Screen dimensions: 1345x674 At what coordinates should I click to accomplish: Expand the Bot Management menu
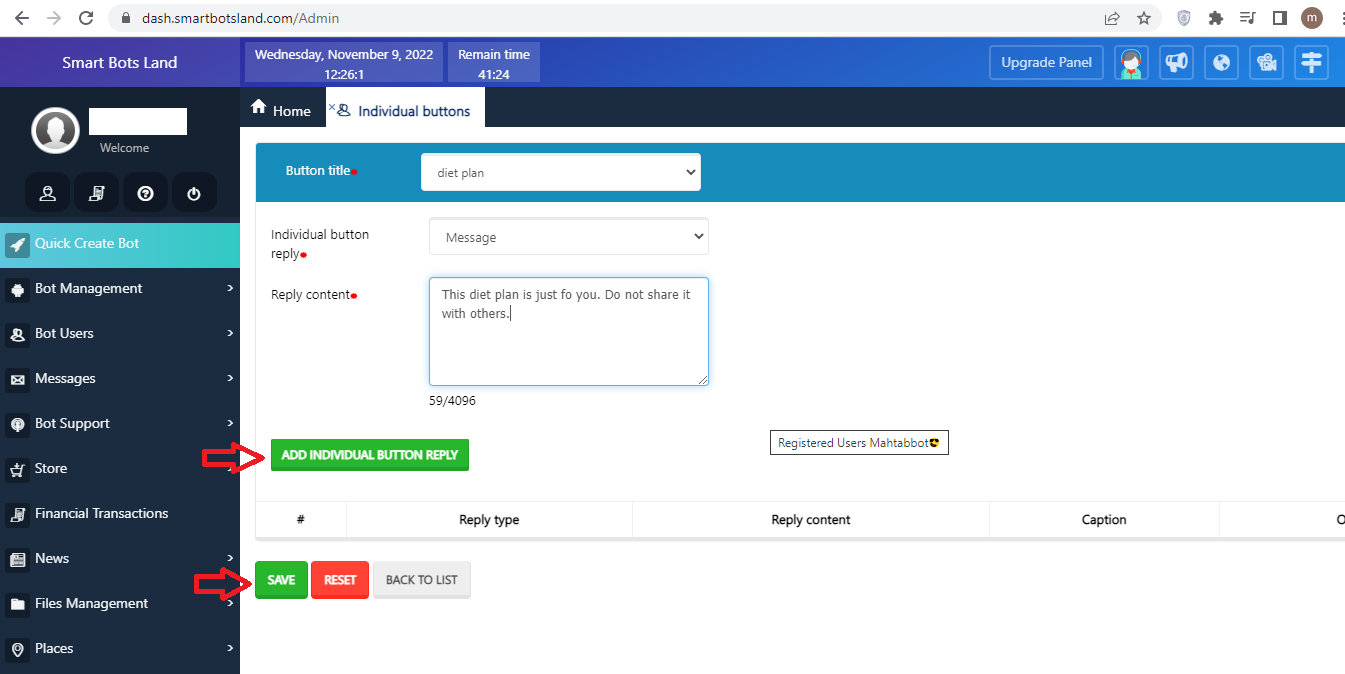(x=120, y=288)
